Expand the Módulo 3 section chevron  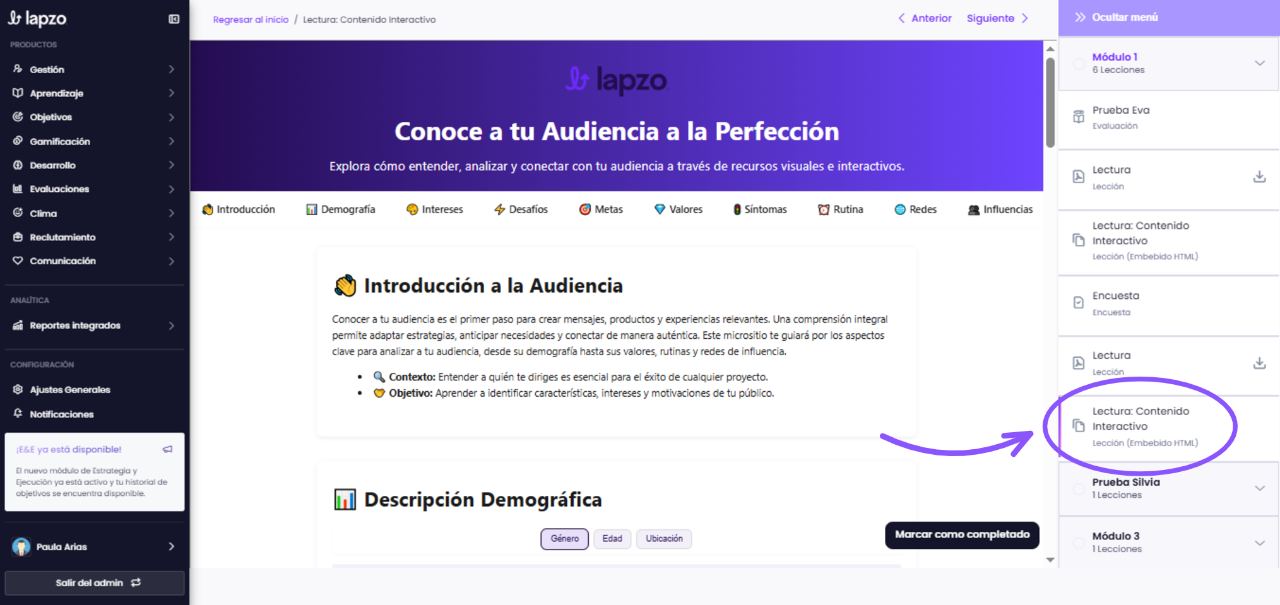1259,542
